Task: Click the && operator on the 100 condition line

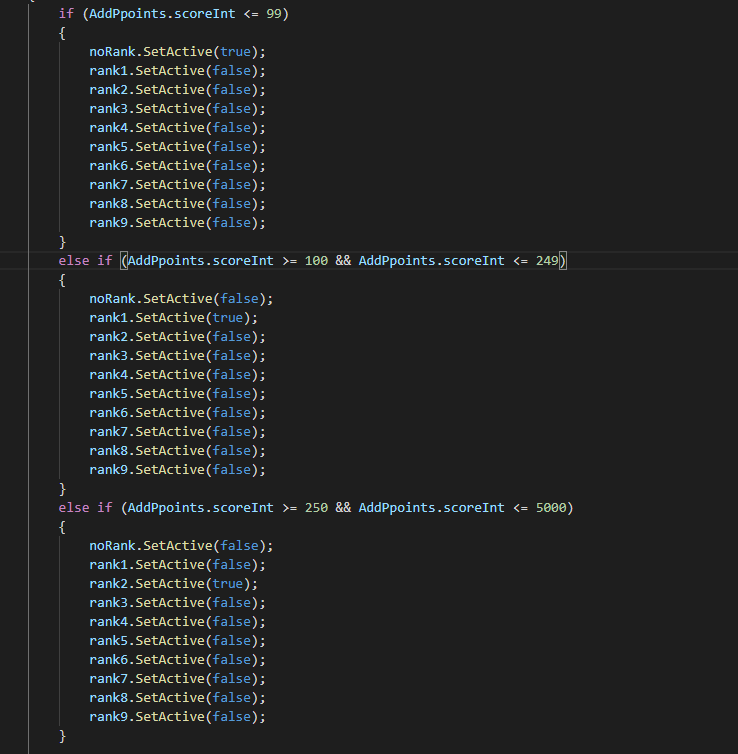Action: point(343,260)
